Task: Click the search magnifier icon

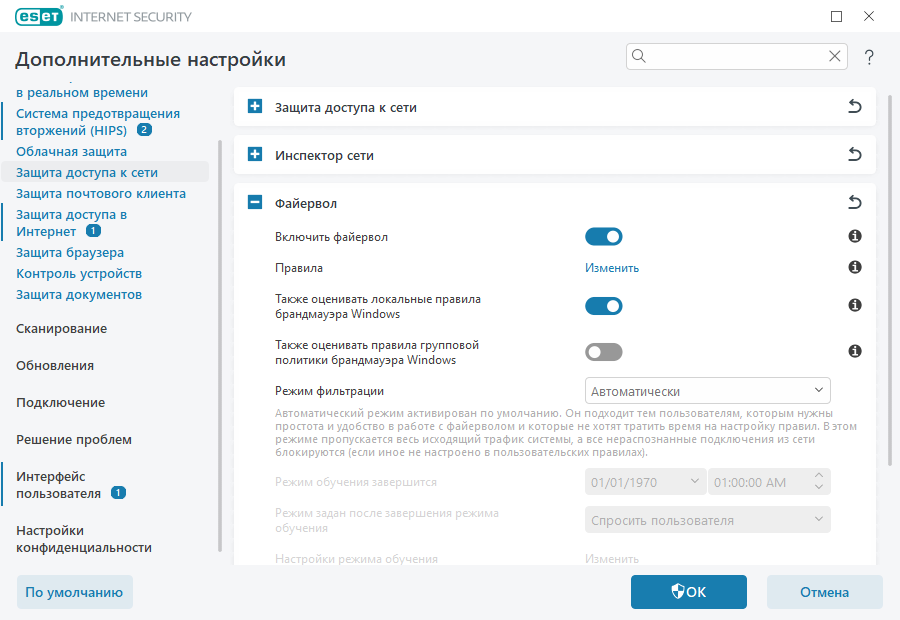Action: pos(639,56)
